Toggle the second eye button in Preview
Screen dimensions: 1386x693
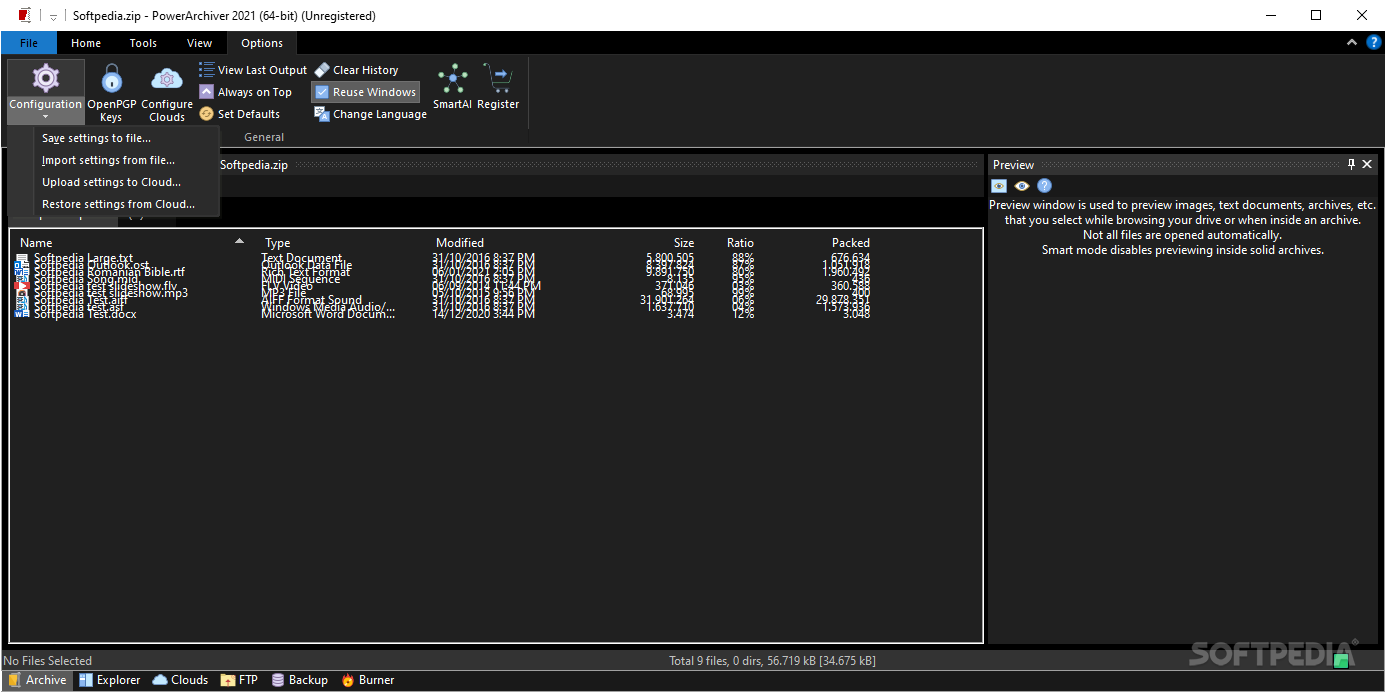click(x=1022, y=186)
